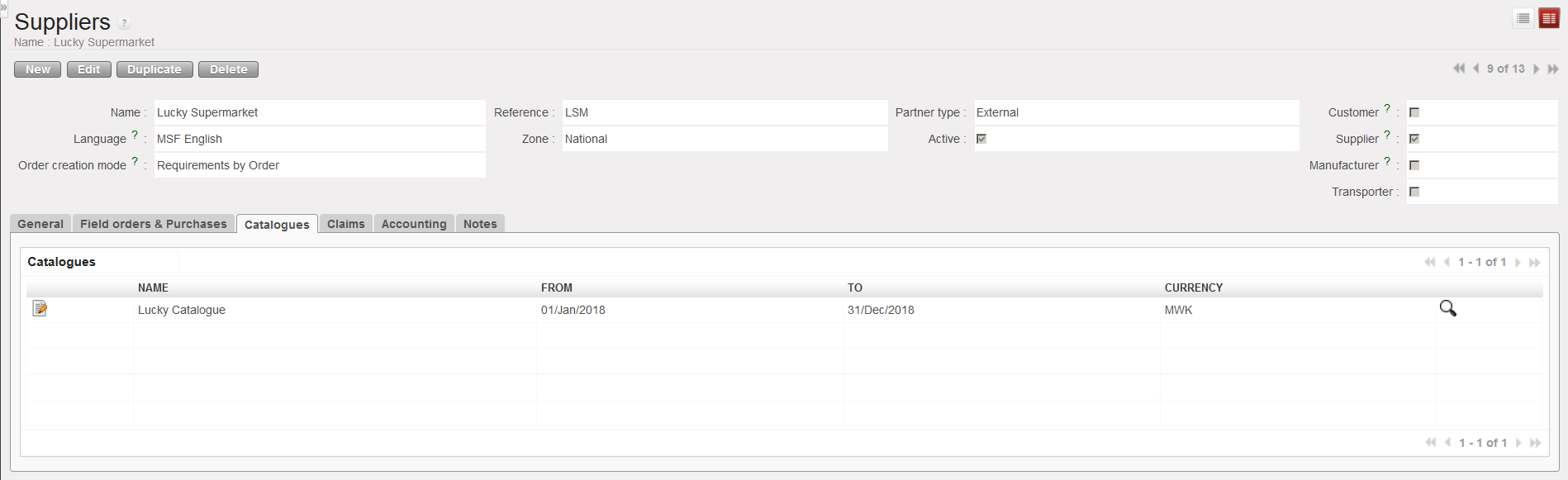The width and height of the screenshot is (1568, 480).
Task: Open the Field orders & Purchases tab
Action: 153,224
